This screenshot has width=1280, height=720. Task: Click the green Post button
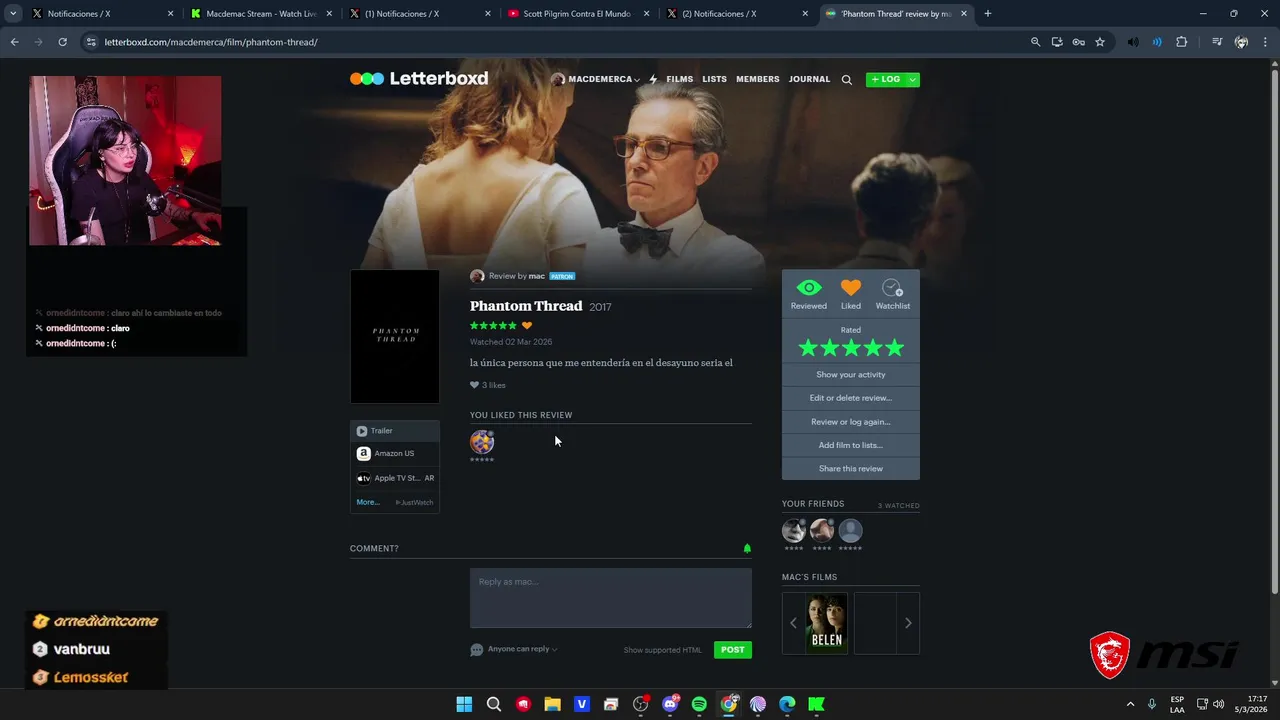pyautogui.click(x=733, y=650)
